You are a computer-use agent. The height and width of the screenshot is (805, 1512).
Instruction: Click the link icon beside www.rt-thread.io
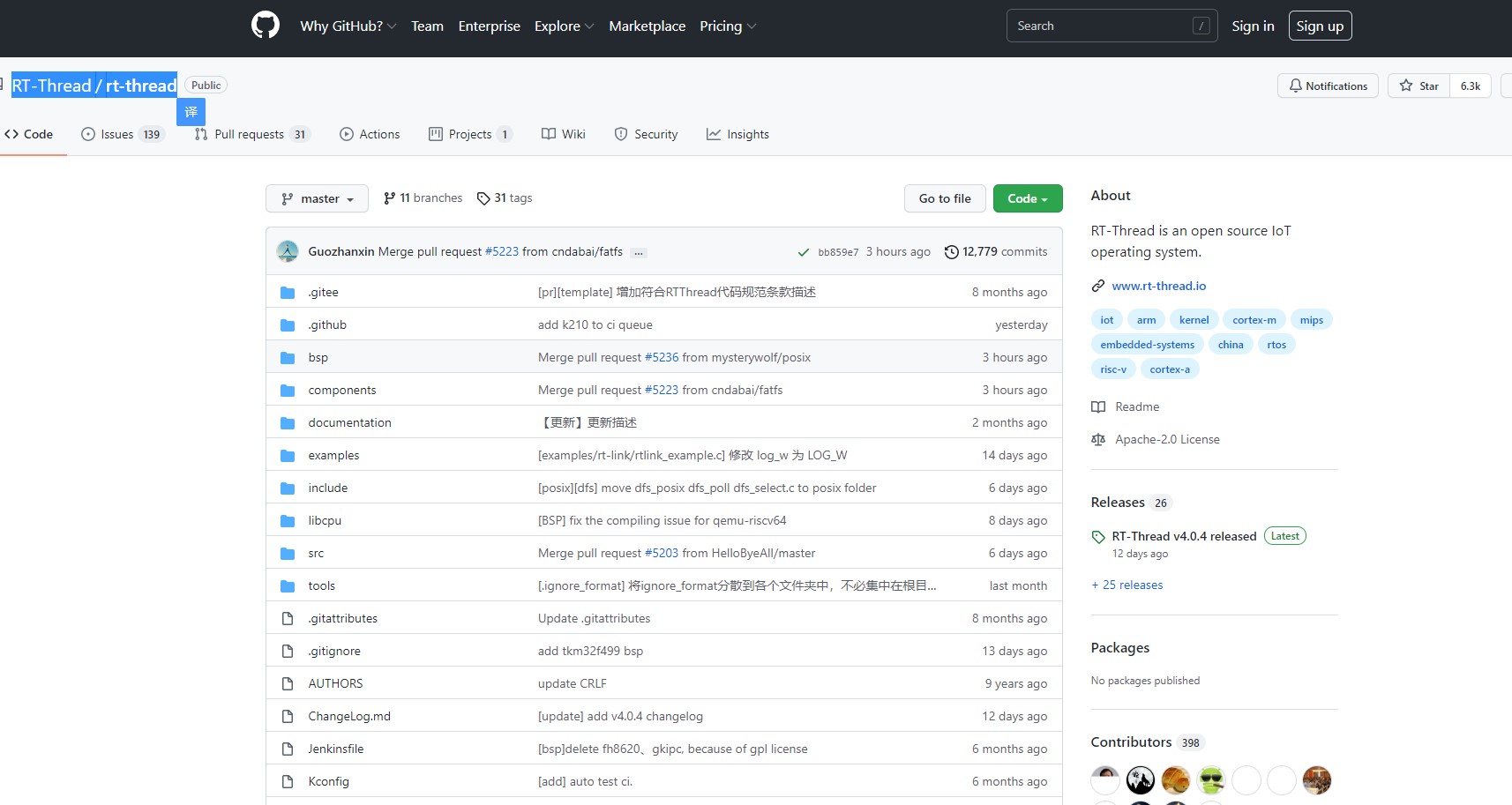[x=1098, y=286]
